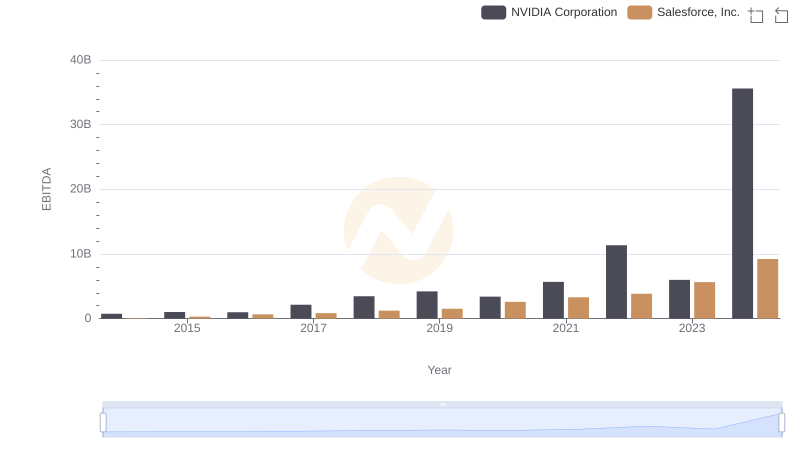Viewport: 800px width, 461px height.
Task: Click the 30B y-axis label
Action: (x=81, y=124)
